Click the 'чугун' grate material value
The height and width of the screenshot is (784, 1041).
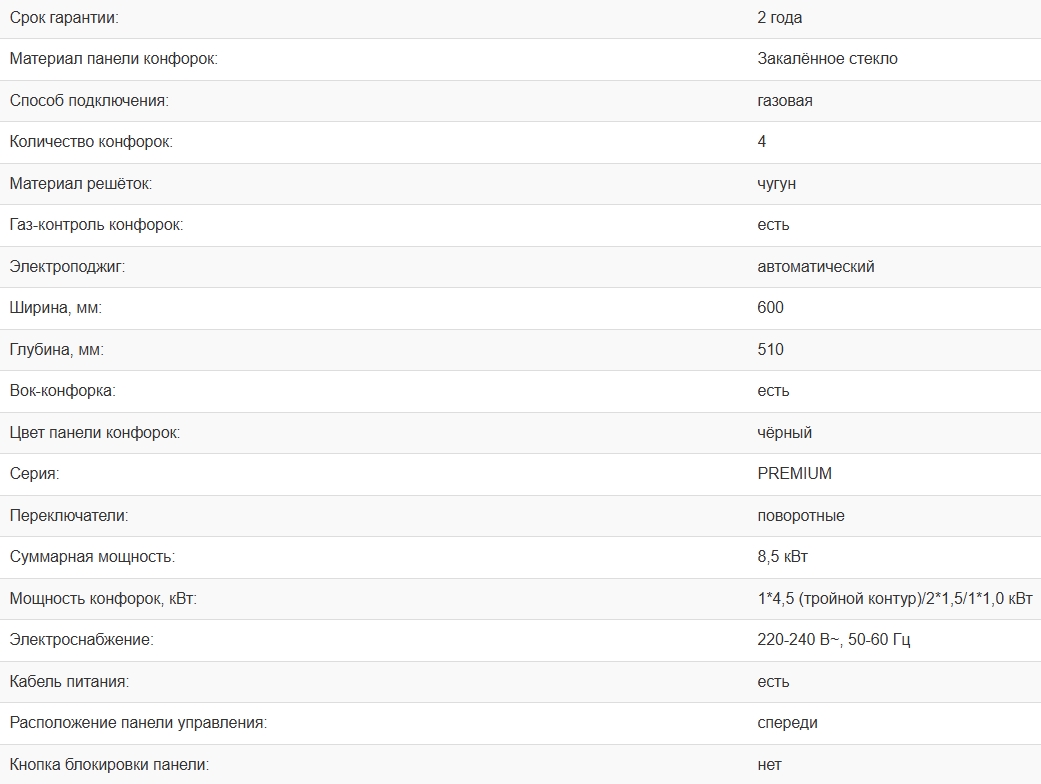point(777,183)
